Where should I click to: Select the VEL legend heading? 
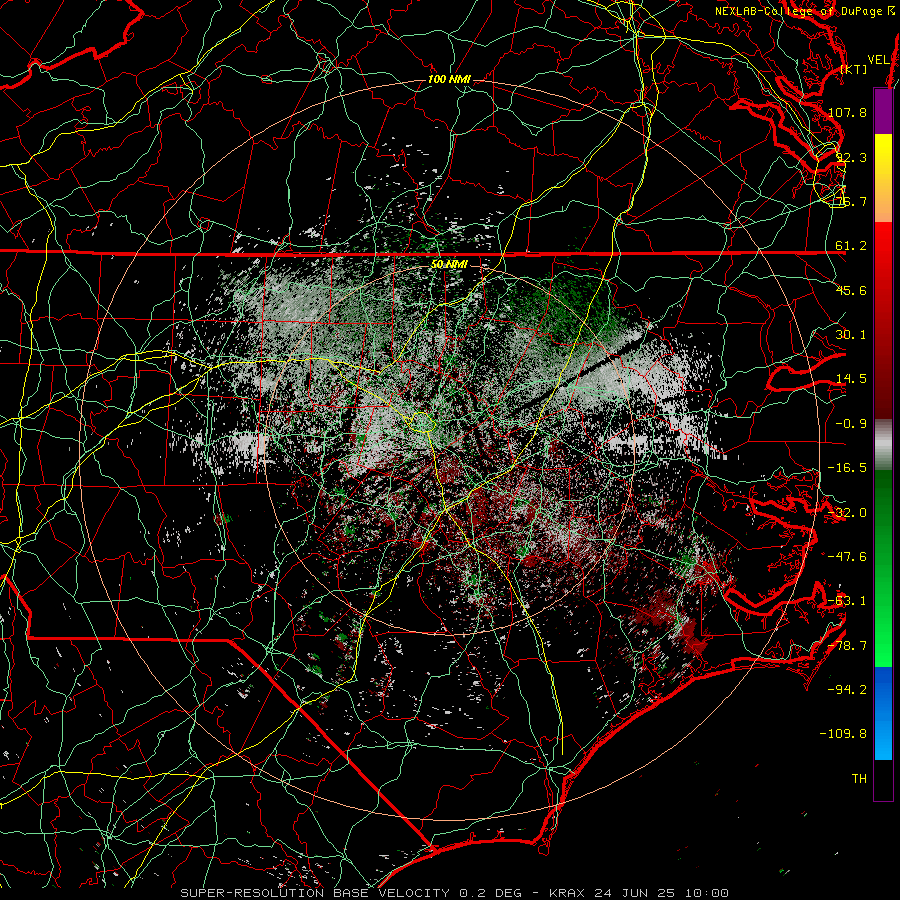click(x=879, y=60)
